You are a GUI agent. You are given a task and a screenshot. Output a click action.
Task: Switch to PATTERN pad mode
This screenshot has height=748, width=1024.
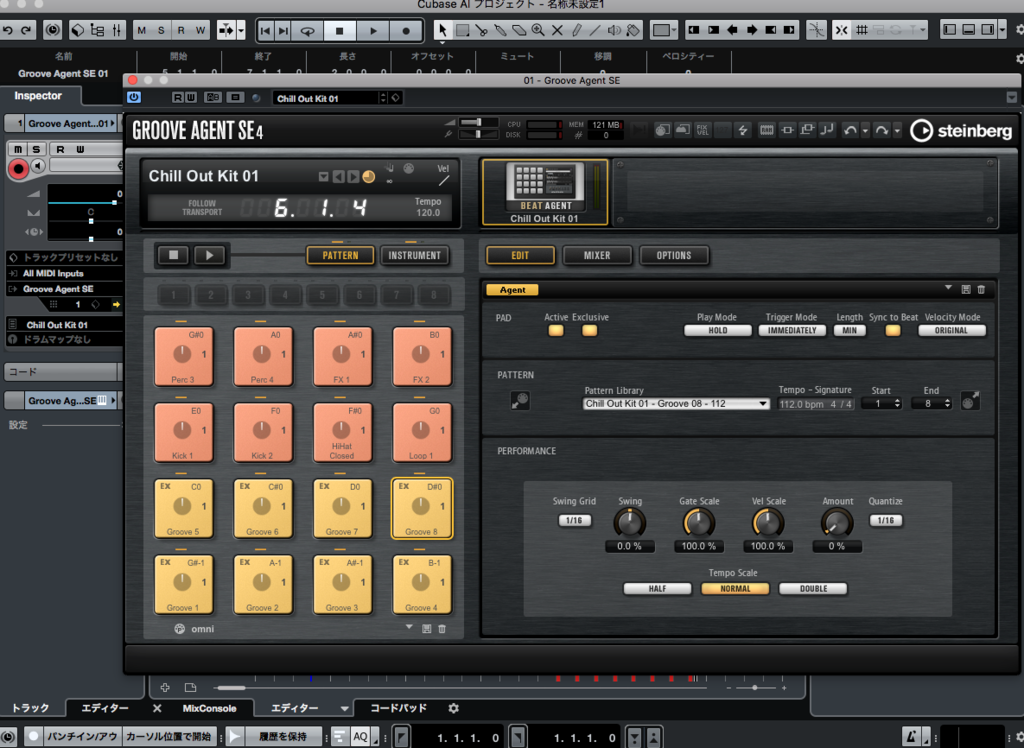point(340,255)
